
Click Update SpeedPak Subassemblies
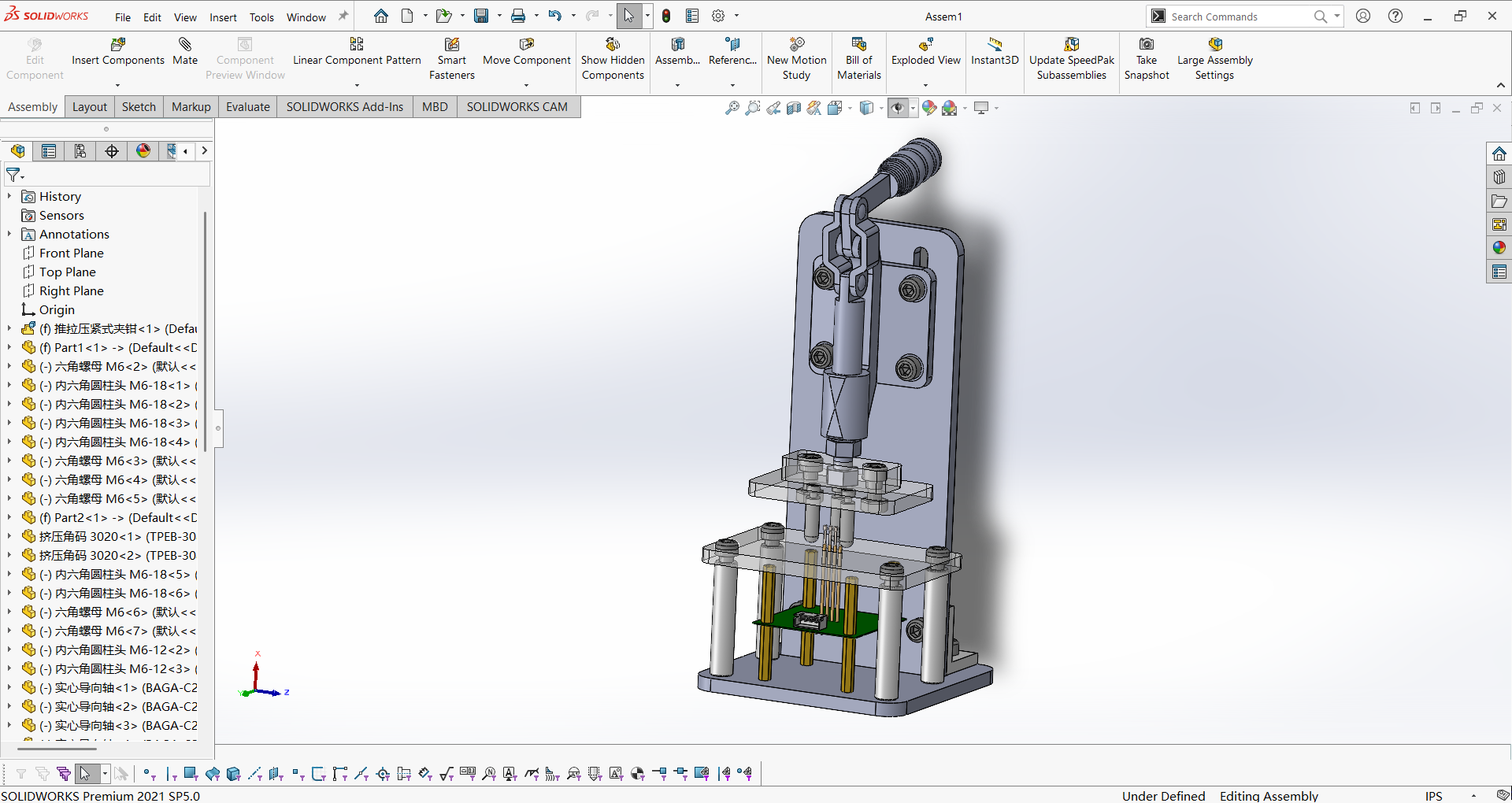(x=1072, y=59)
